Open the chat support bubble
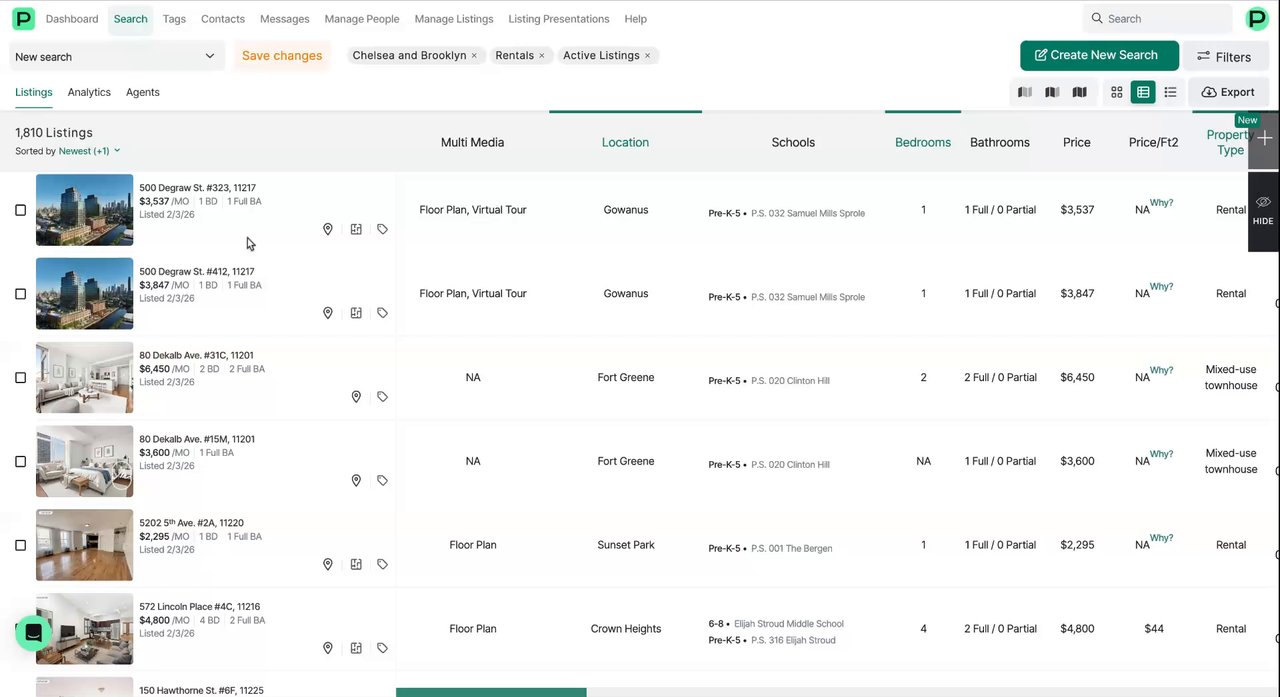This screenshot has width=1280, height=697. [x=33, y=633]
